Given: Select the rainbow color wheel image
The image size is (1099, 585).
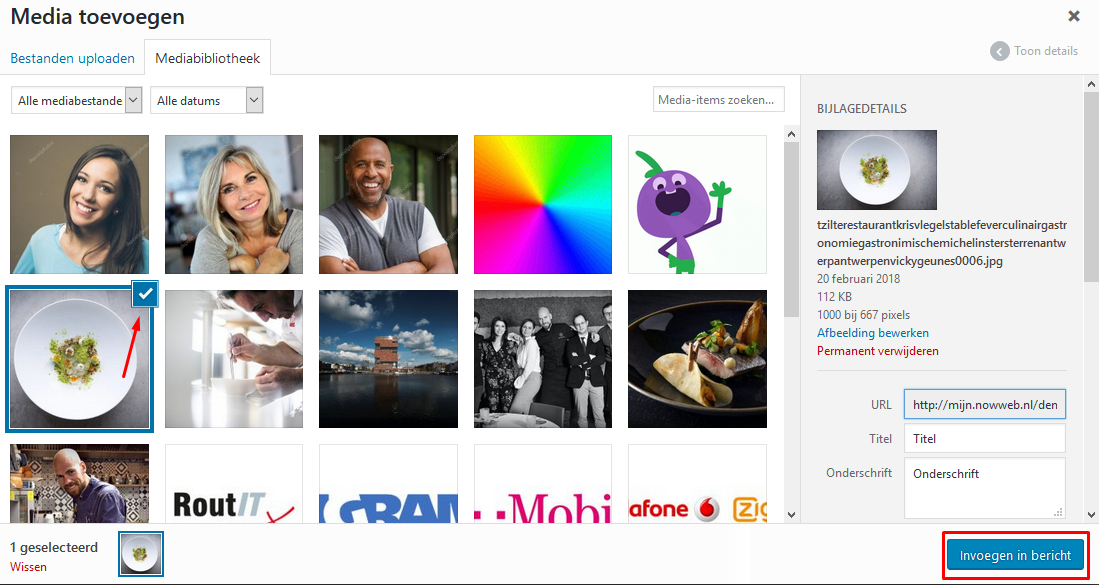Looking at the screenshot, I should pos(542,204).
